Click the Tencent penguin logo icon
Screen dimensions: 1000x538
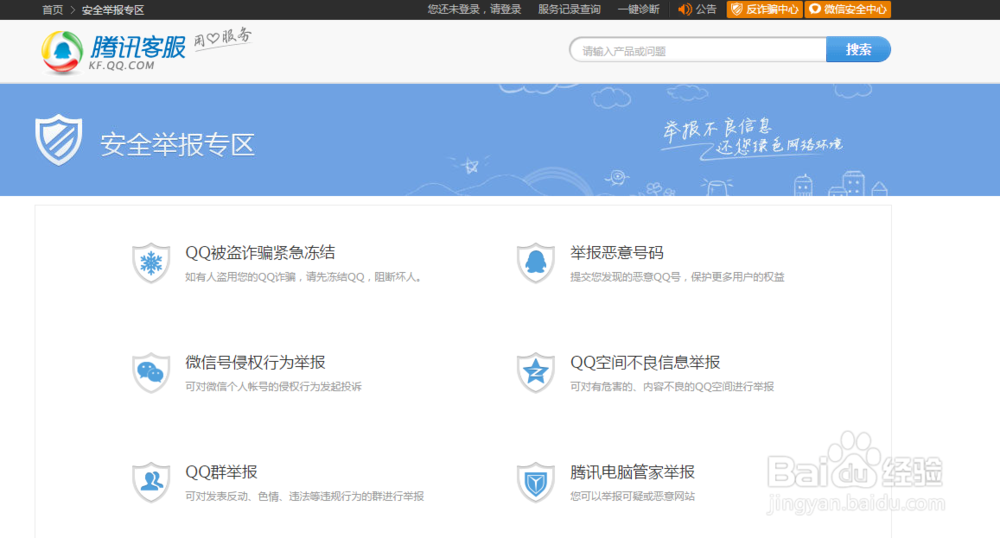62,52
